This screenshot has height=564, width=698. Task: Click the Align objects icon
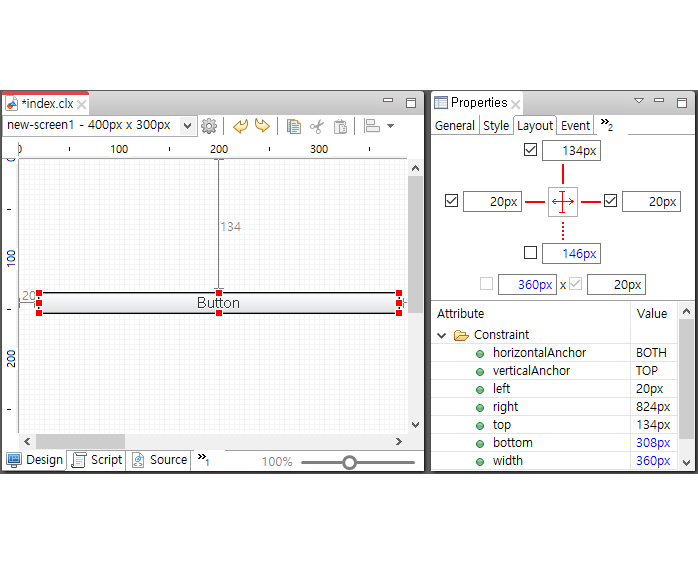coord(372,126)
